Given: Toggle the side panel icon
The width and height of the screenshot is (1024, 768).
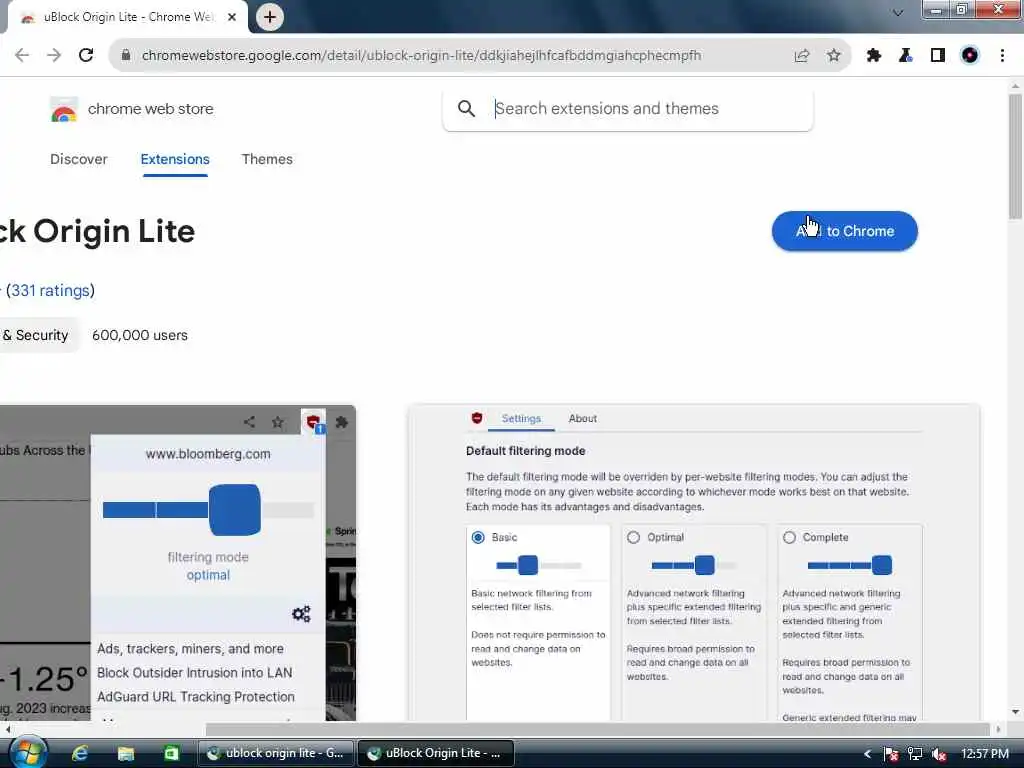Looking at the screenshot, I should [x=938, y=56].
